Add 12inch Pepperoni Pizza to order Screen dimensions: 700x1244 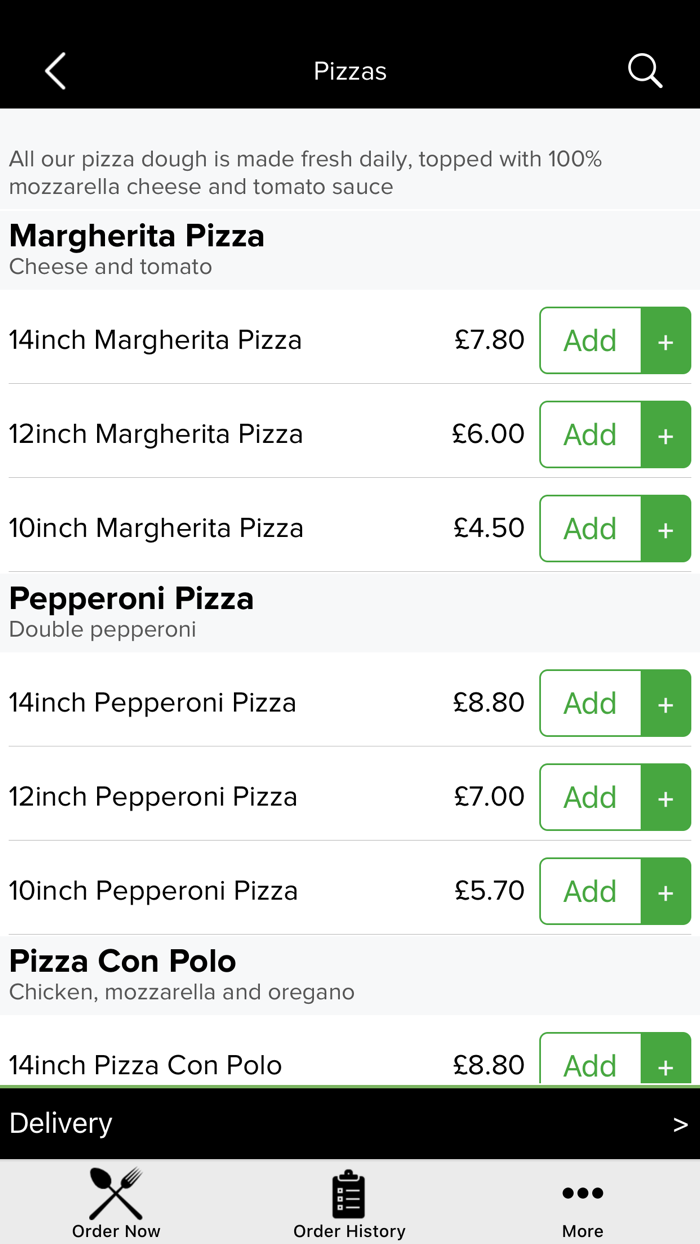click(590, 798)
